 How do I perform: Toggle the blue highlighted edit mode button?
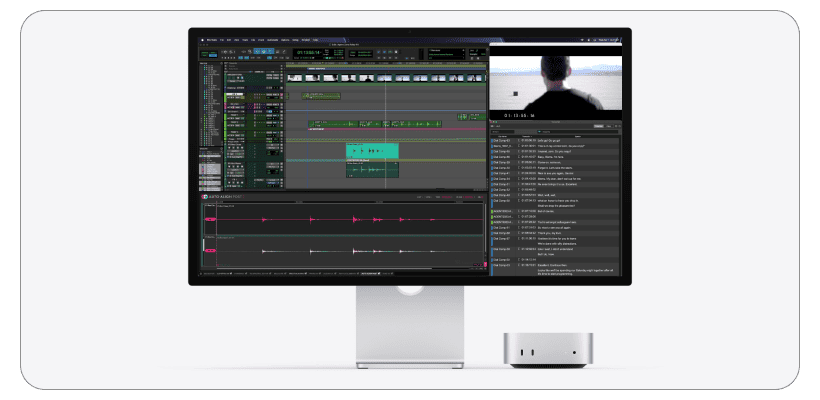point(213,55)
